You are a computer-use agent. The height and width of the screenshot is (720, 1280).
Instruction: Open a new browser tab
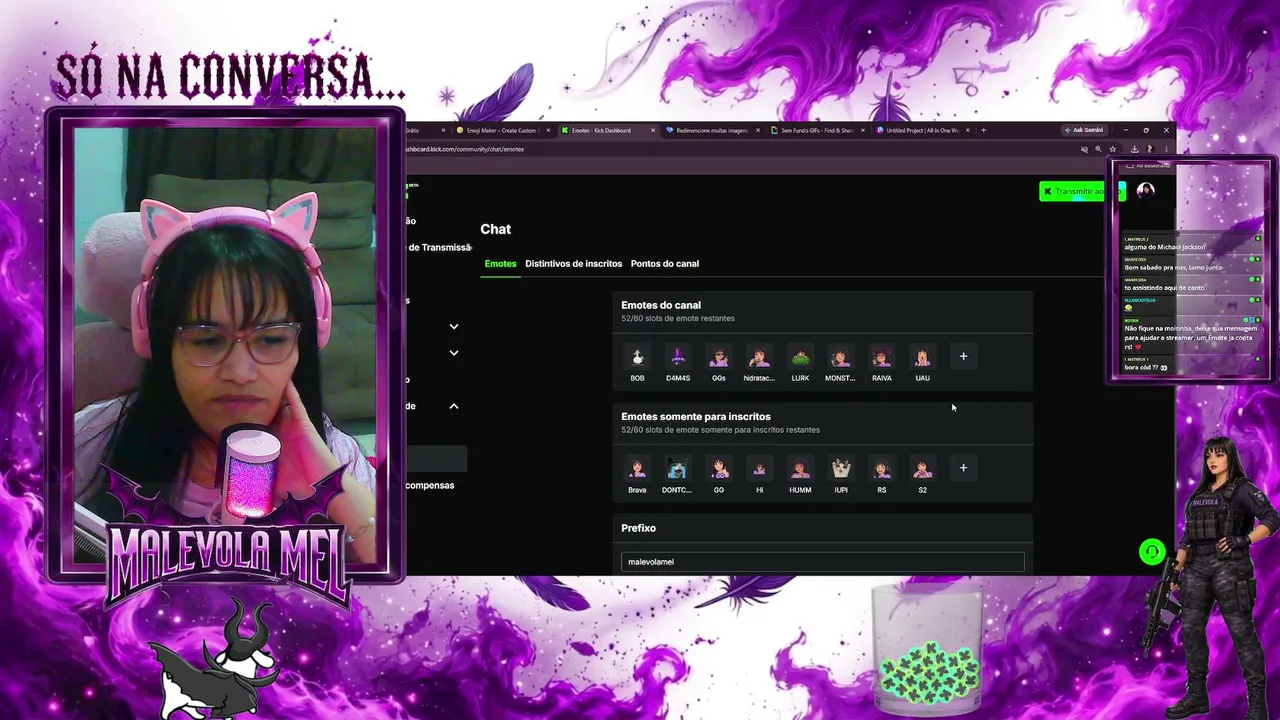983,130
